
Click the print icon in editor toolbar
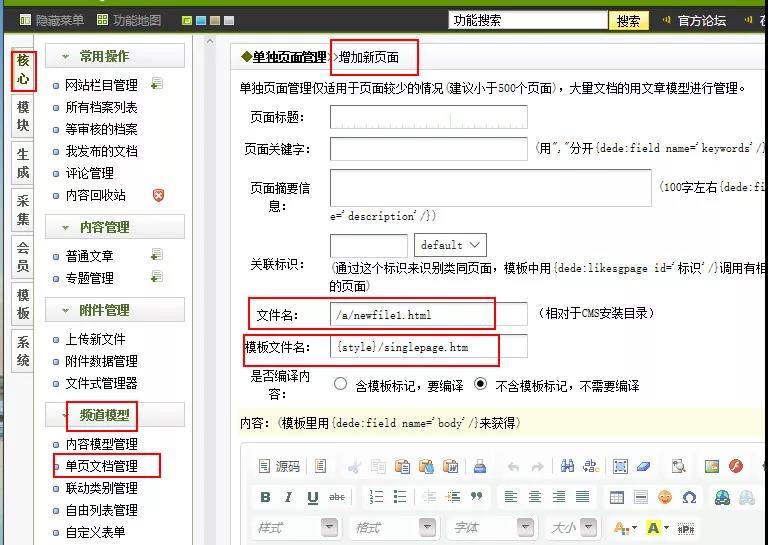480,466
